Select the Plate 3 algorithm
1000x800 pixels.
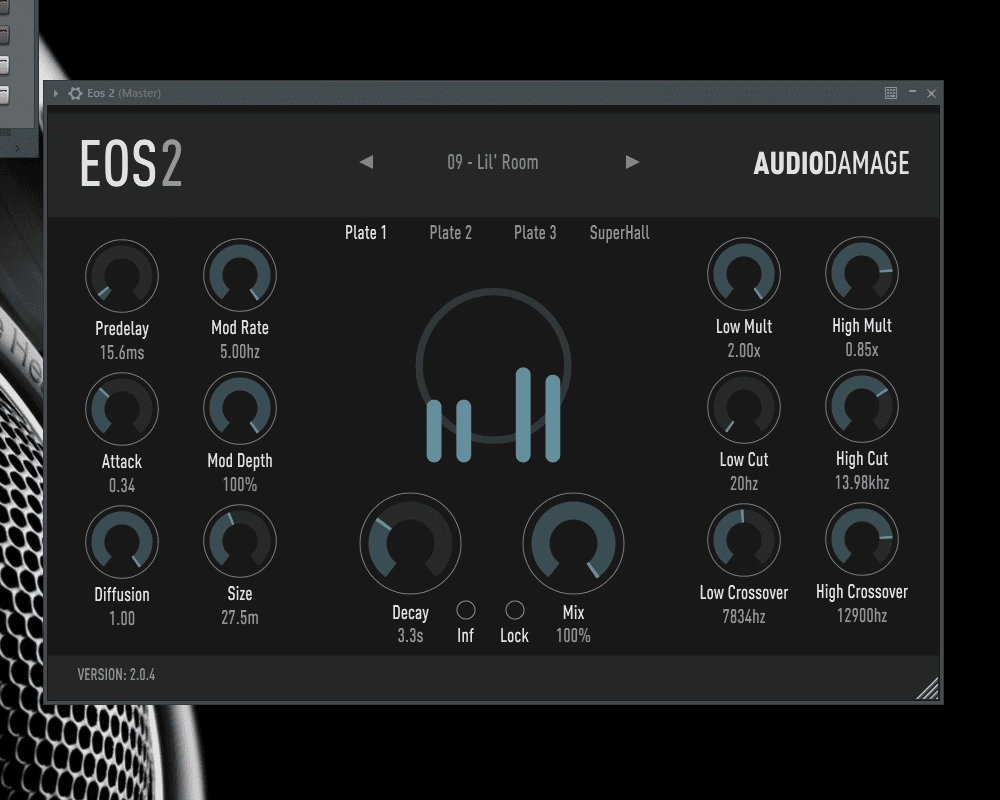535,233
